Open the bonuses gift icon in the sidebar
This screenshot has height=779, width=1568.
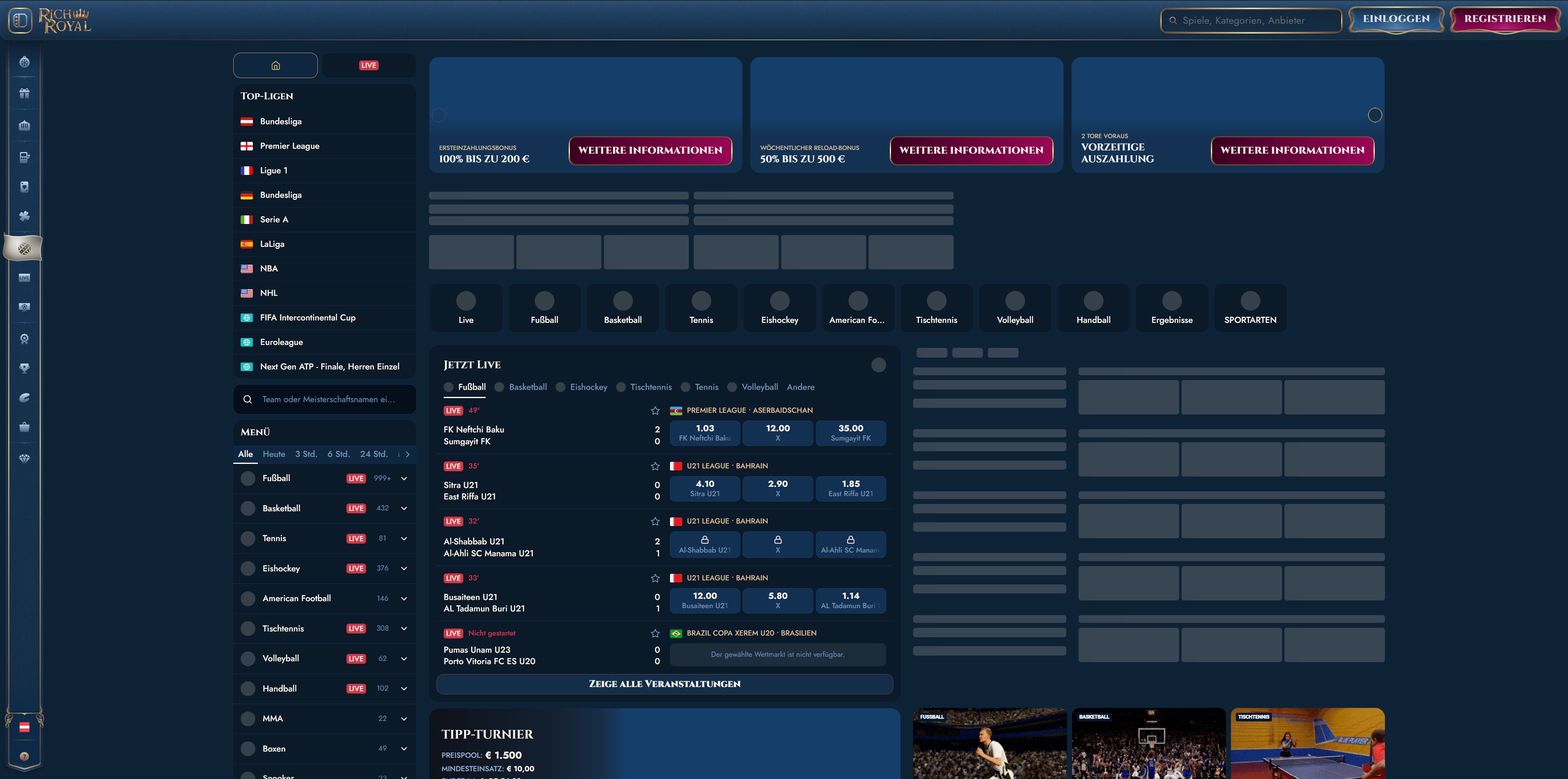point(25,94)
